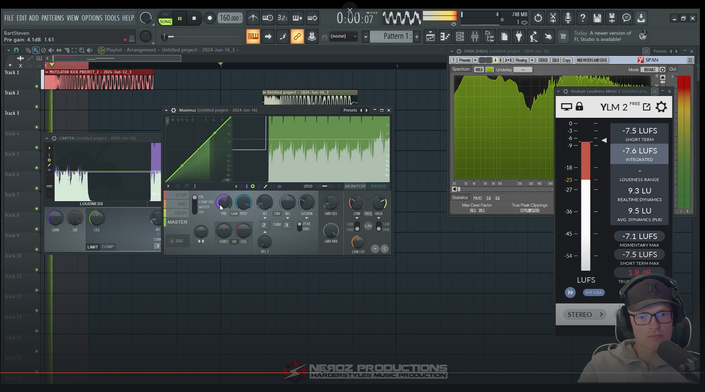
Task: Open the Channel rack view icon
Action: pyautogui.click(x=460, y=36)
